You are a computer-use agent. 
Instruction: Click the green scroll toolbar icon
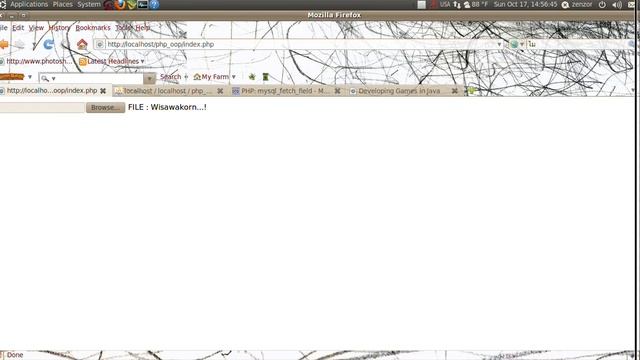click(265, 77)
